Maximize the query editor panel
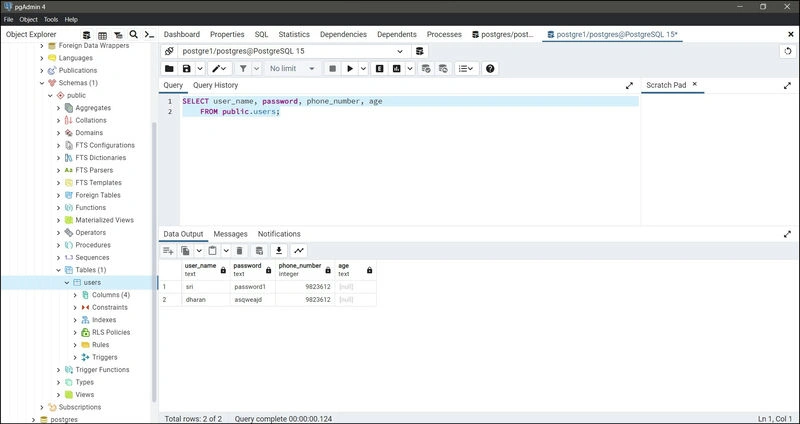The width and height of the screenshot is (800, 424). 629,86
